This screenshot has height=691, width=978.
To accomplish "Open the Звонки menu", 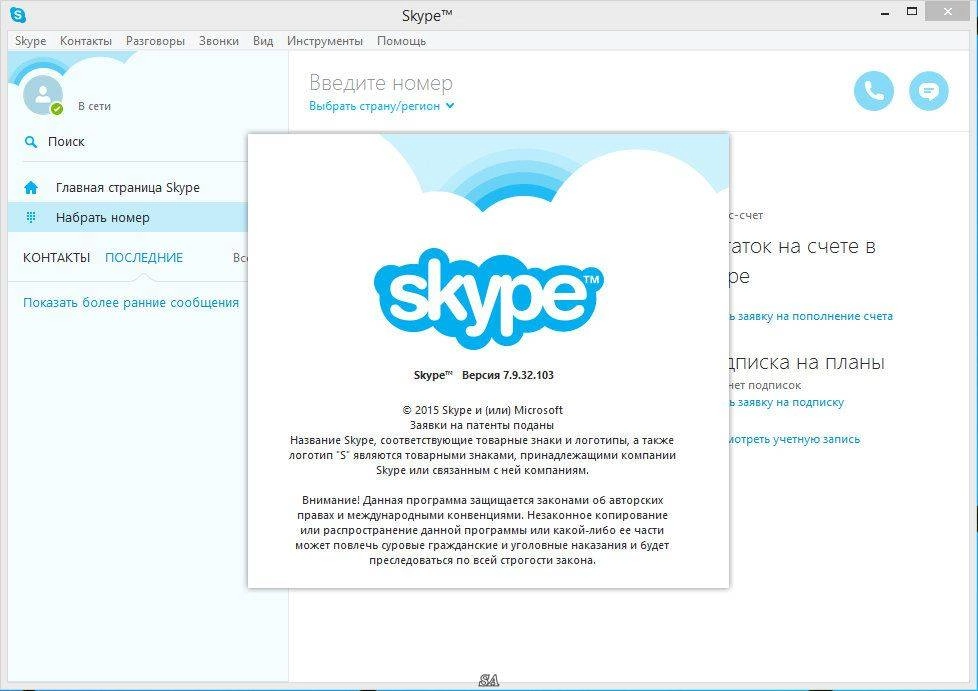I will [x=219, y=41].
